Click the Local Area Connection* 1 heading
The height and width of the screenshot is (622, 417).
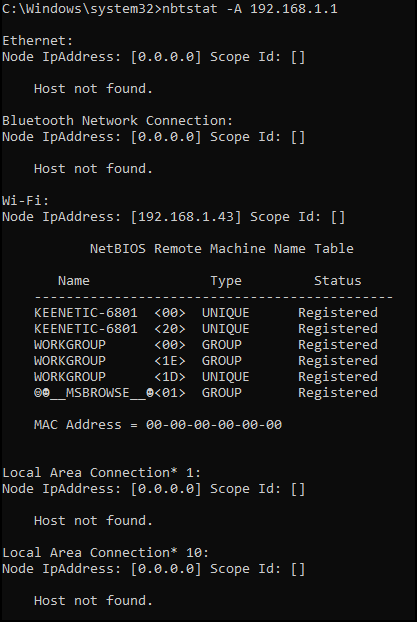pyautogui.click(x=102, y=473)
